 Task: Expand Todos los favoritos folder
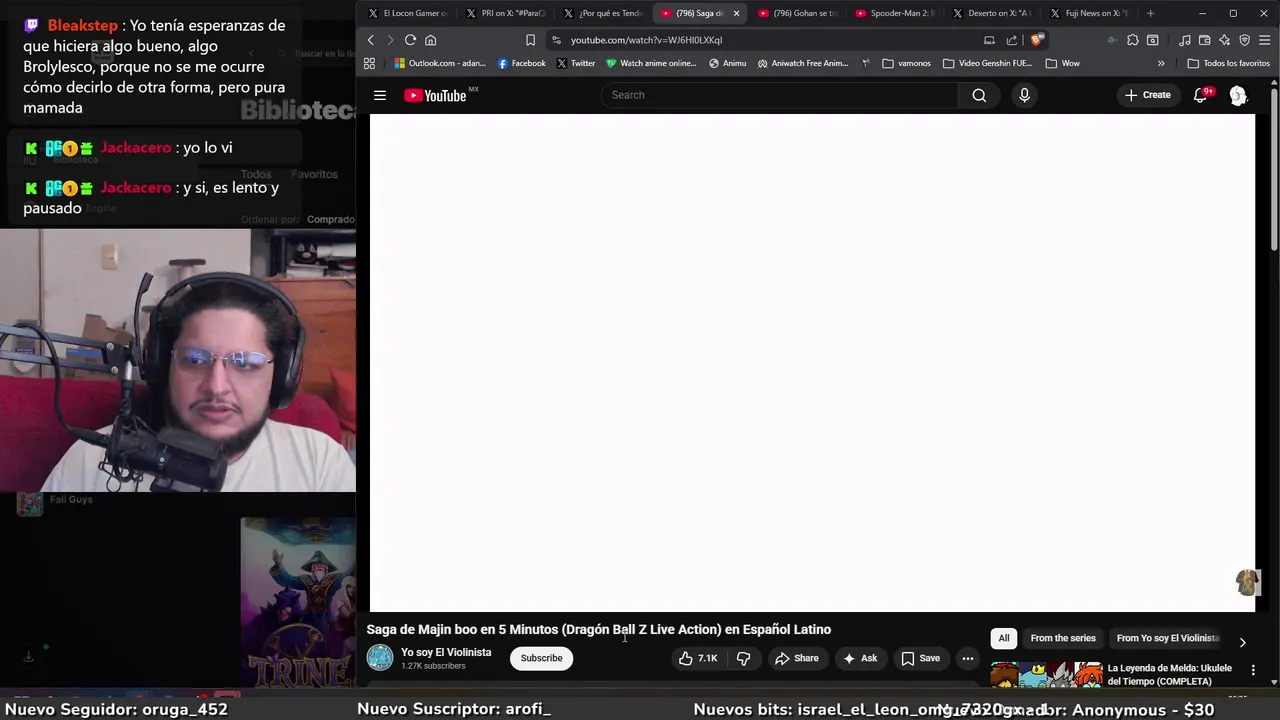pyautogui.click(x=1229, y=63)
